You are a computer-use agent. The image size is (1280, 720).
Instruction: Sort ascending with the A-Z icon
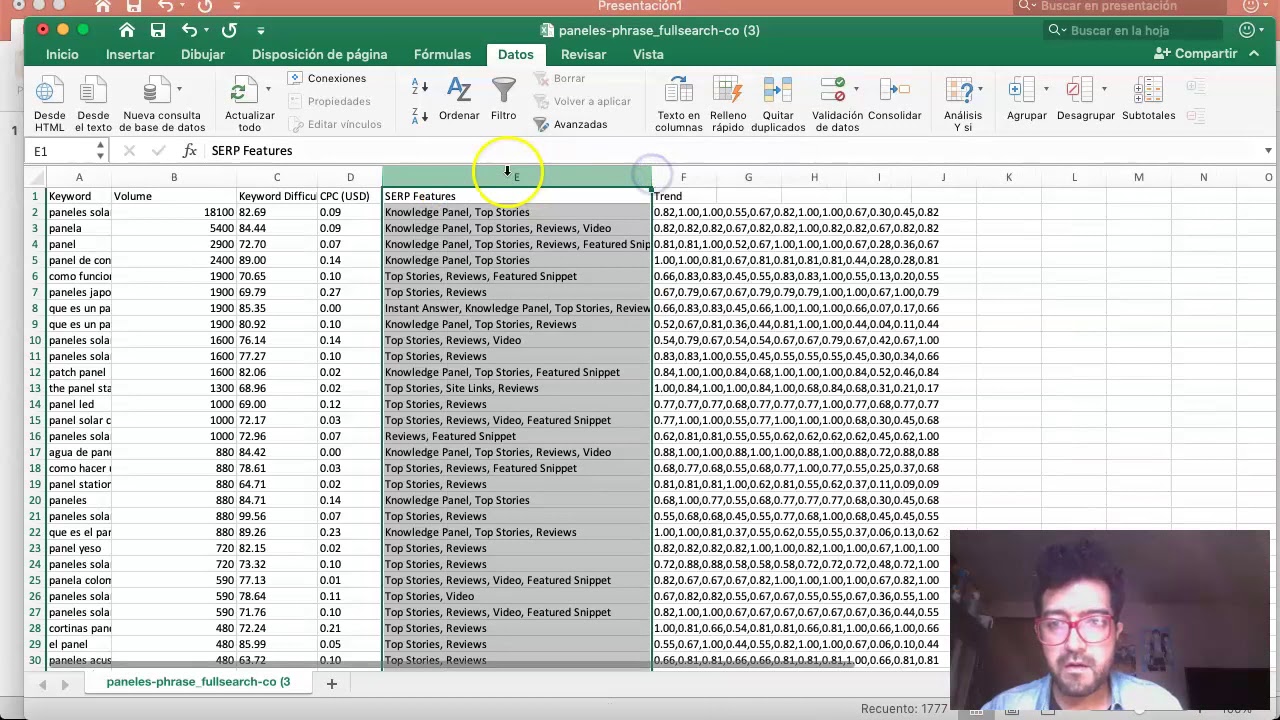420,89
